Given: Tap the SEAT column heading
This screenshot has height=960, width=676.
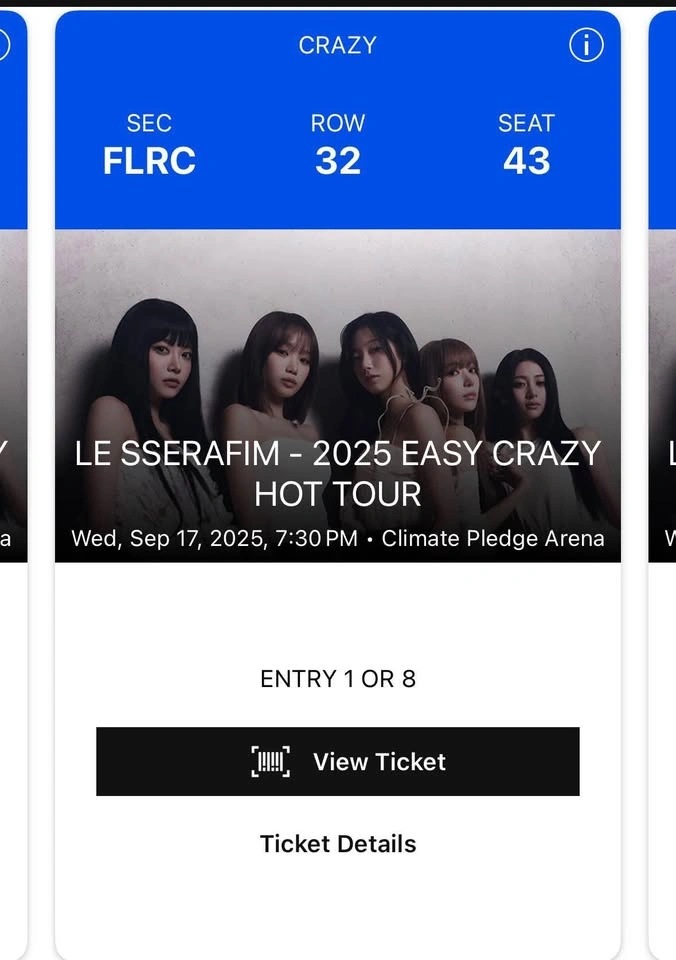Looking at the screenshot, I should [526, 123].
